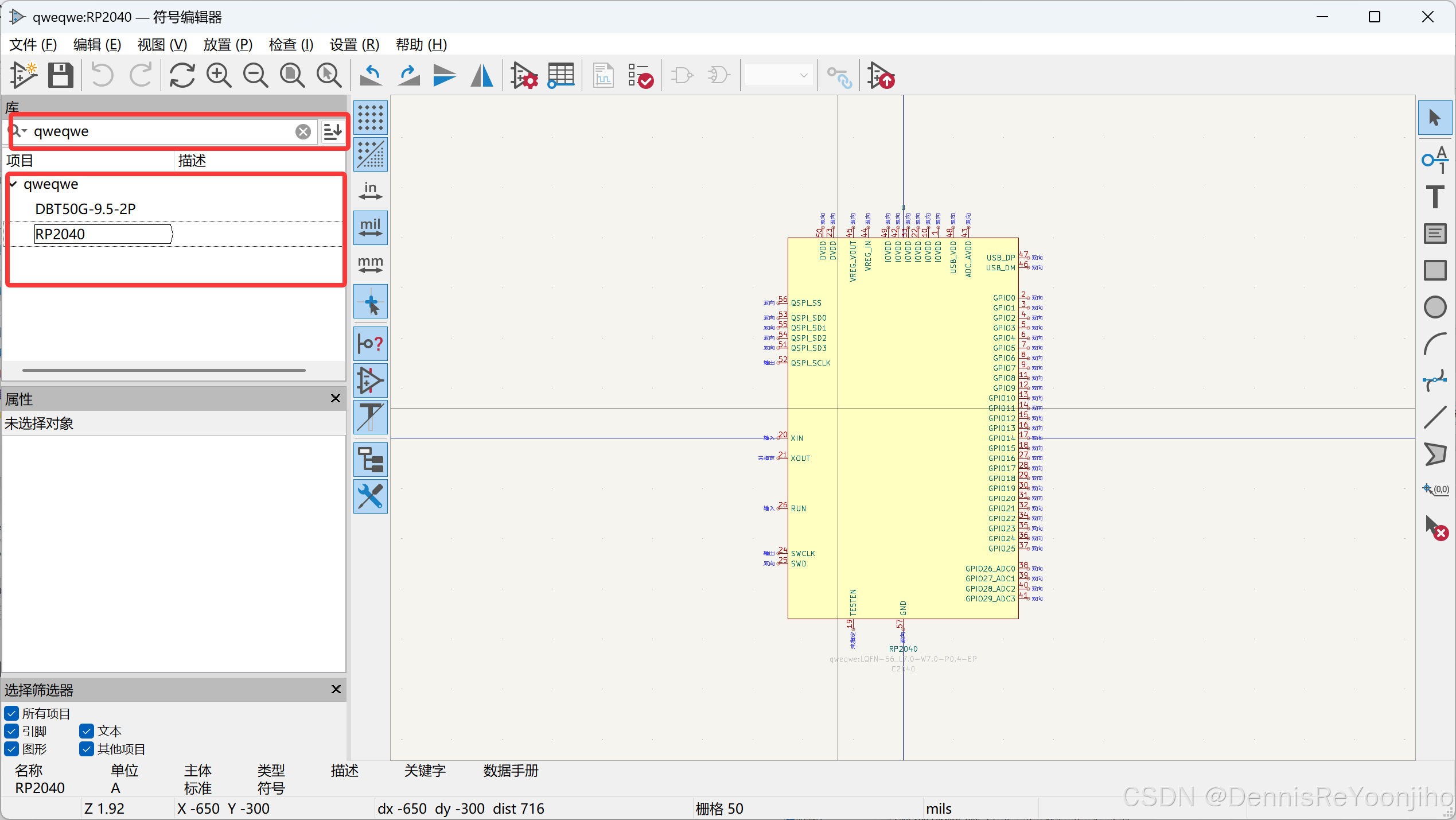This screenshot has width=1456, height=820.
Task: Uncheck the 所有项目 filter
Action: (x=11, y=713)
